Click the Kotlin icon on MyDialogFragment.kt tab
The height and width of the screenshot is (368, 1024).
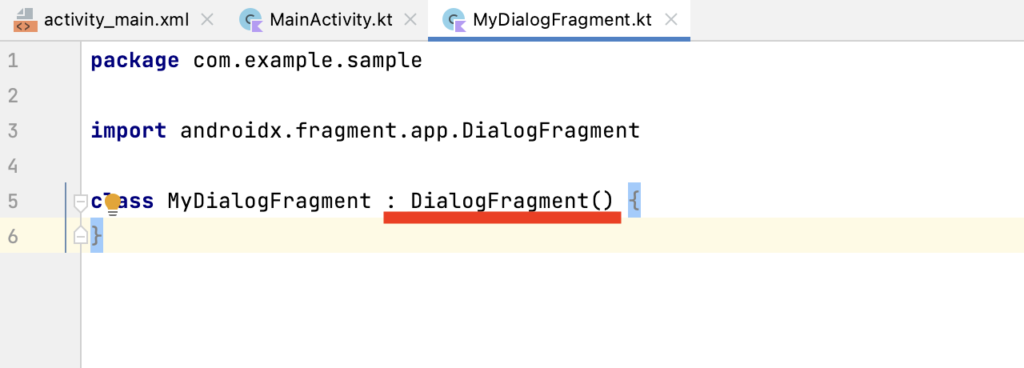(454, 20)
